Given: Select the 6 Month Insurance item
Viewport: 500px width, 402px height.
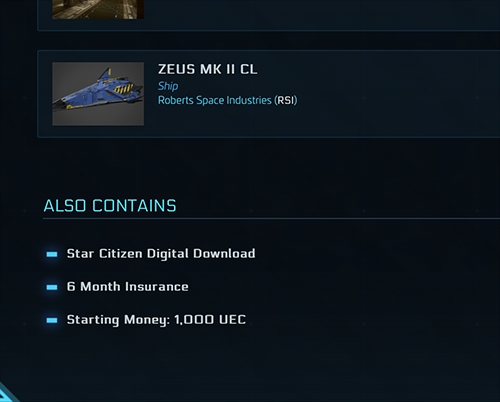Looking at the screenshot, I should coord(128,287).
